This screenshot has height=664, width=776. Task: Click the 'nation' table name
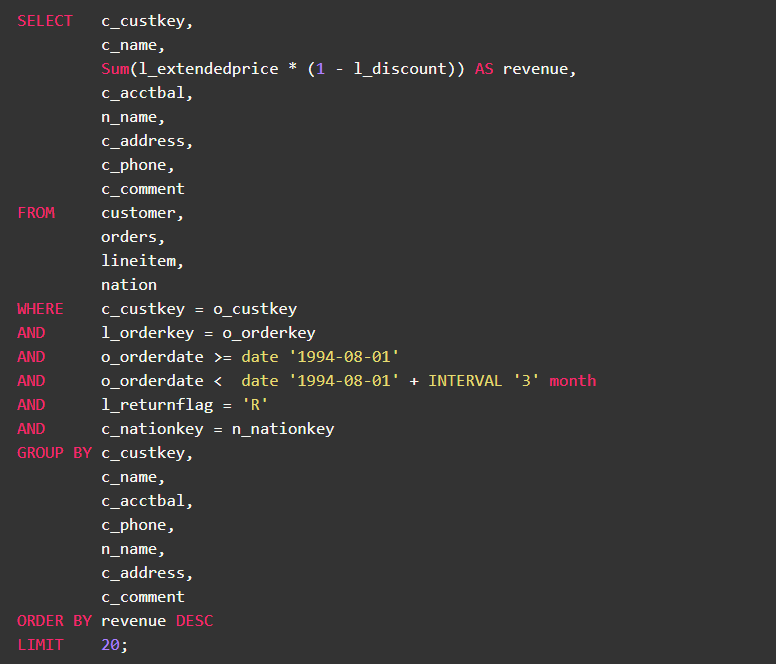click(129, 285)
